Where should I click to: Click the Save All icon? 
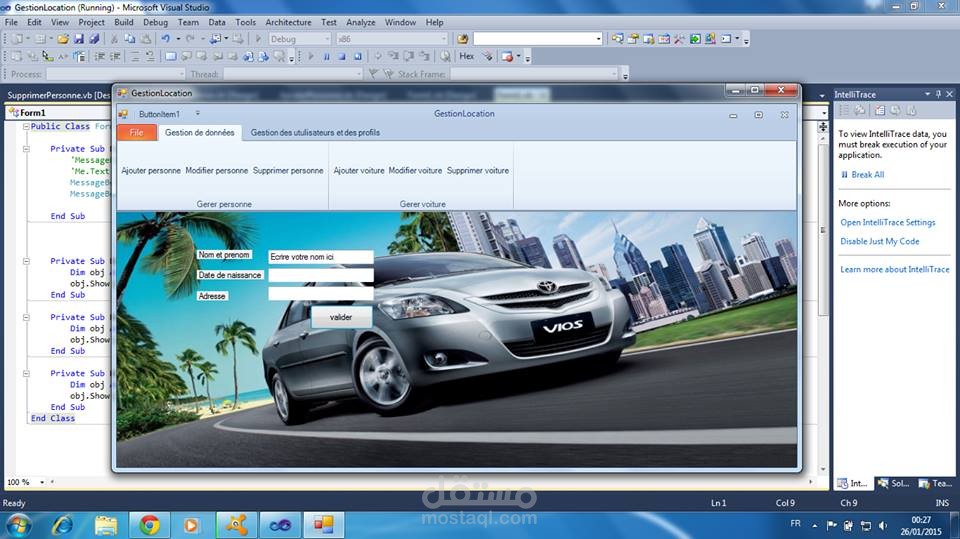pos(94,39)
